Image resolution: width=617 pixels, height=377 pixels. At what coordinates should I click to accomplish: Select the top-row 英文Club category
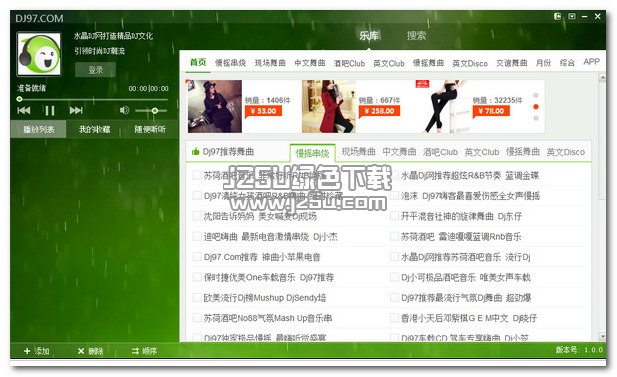coord(389,63)
